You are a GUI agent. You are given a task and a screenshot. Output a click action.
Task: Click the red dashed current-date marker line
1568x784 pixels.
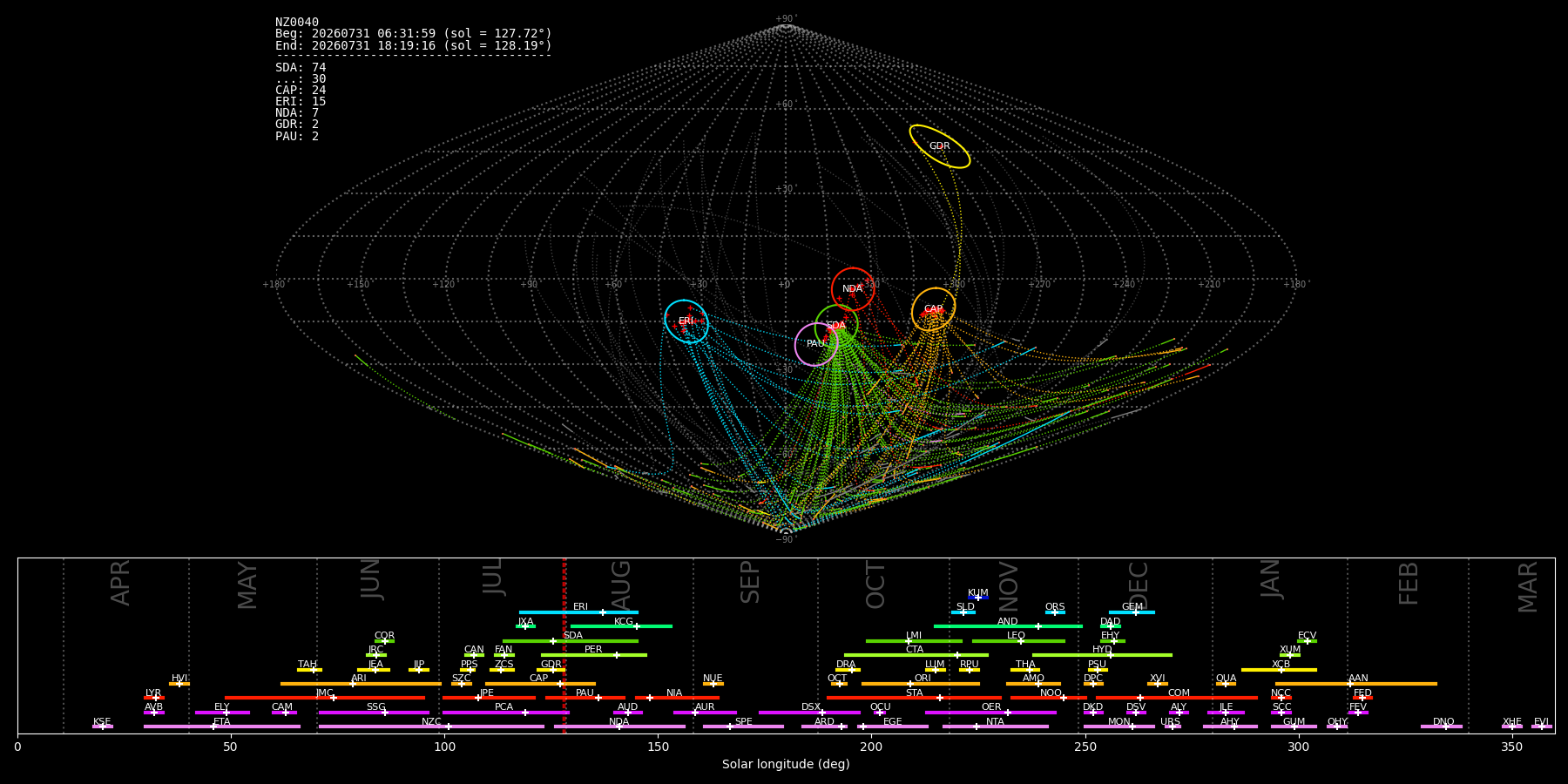(x=564, y=645)
